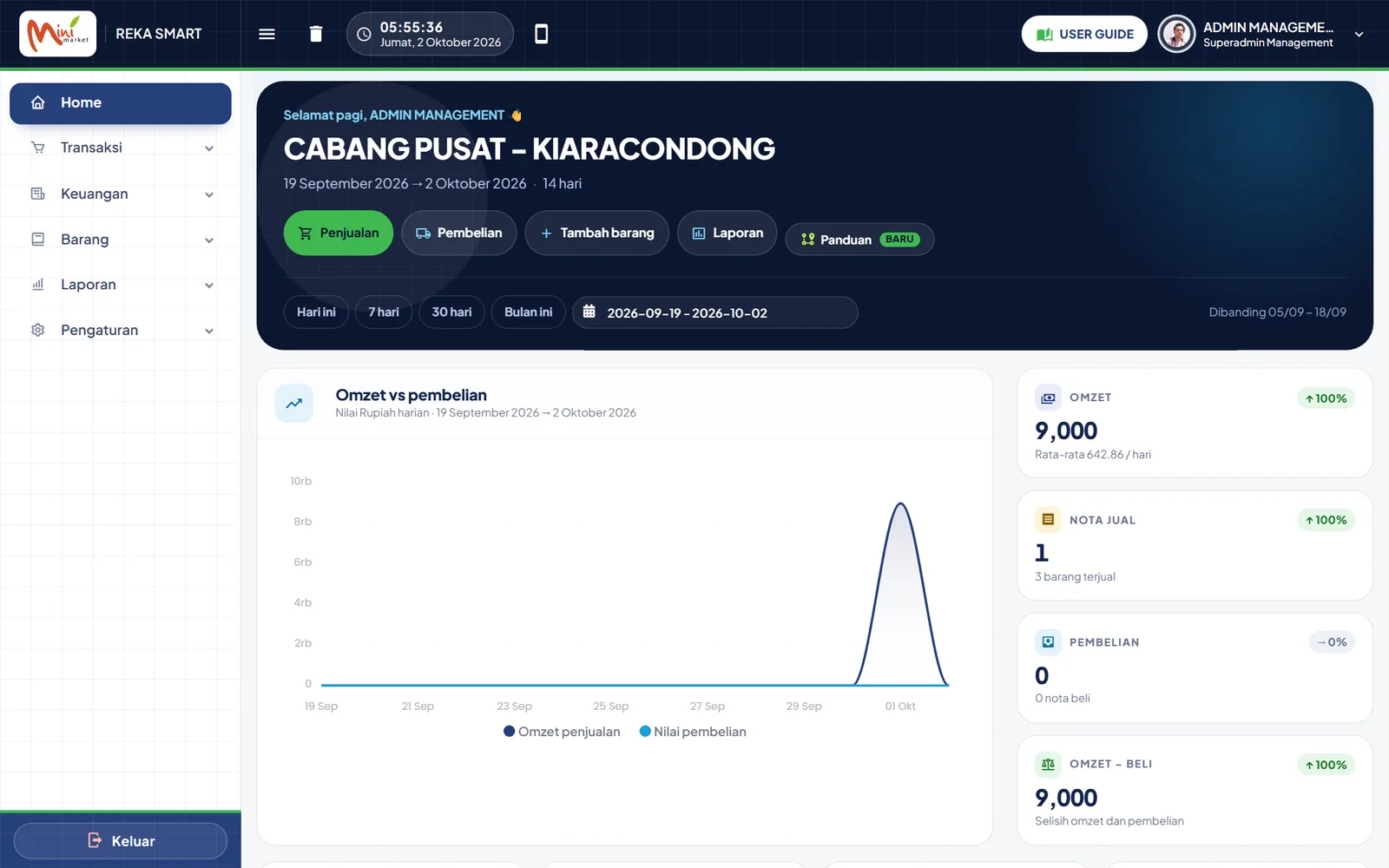
Task: Expand the Laporan sidebar menu
Action: click(121, 285)
